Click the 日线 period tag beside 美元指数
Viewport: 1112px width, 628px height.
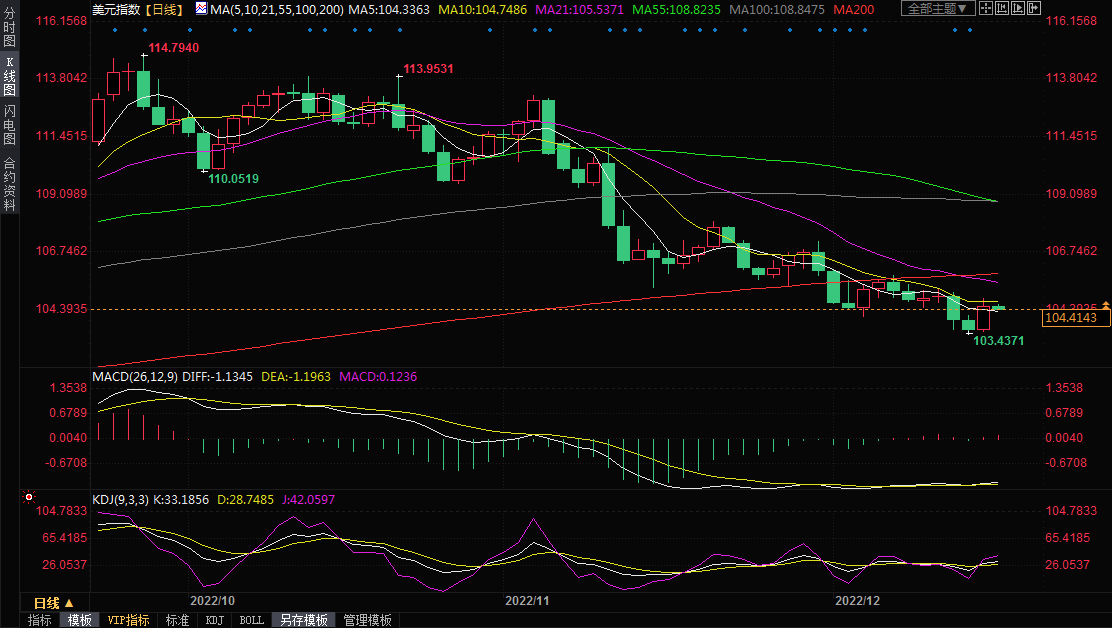pyautogui.click(x=163, y=9)
